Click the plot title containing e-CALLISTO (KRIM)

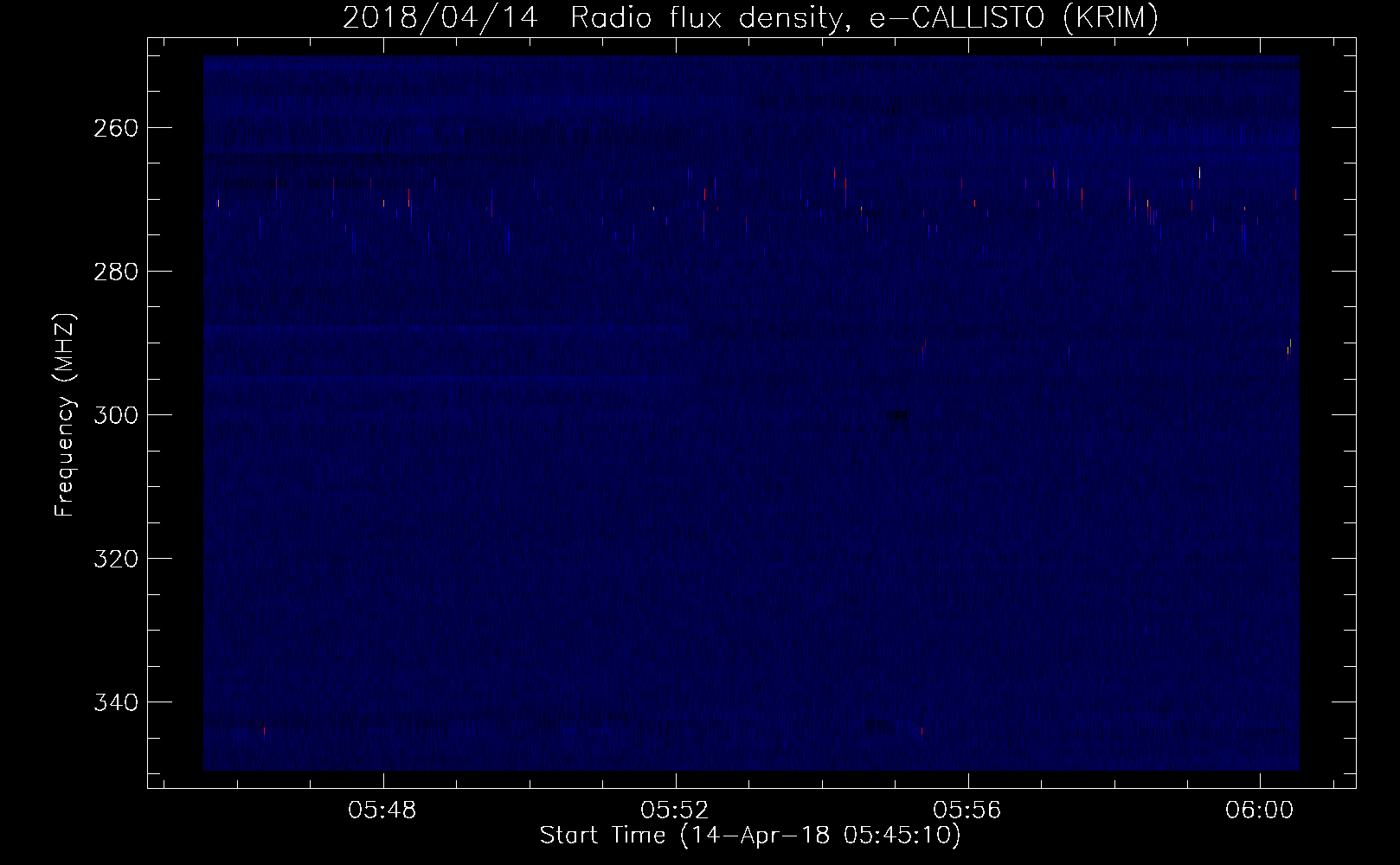click(x=750, y=17)
